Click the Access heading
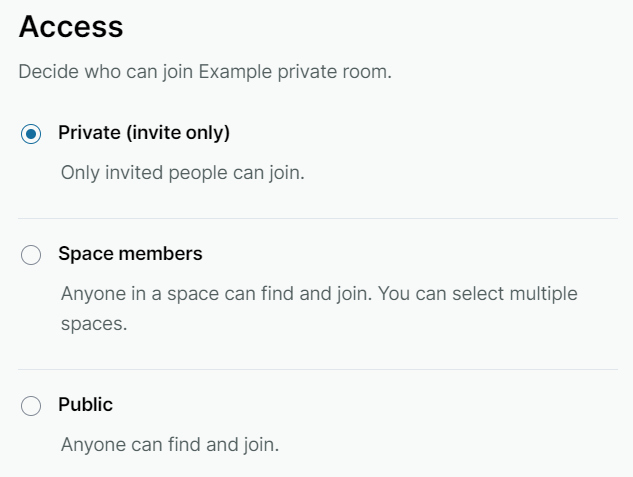 tap(71, 27)
